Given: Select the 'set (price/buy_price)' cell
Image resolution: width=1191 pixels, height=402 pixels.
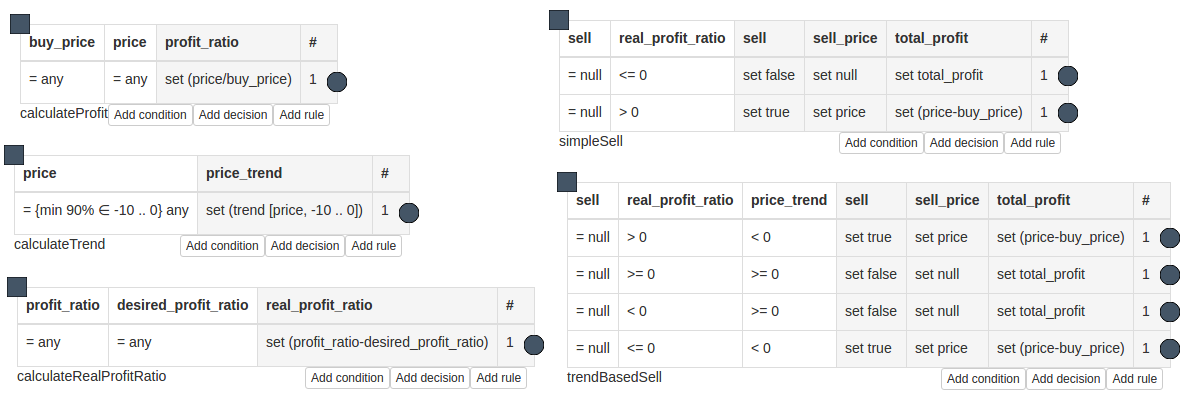Looking at the screenshot, I should (x=228, y=79).
